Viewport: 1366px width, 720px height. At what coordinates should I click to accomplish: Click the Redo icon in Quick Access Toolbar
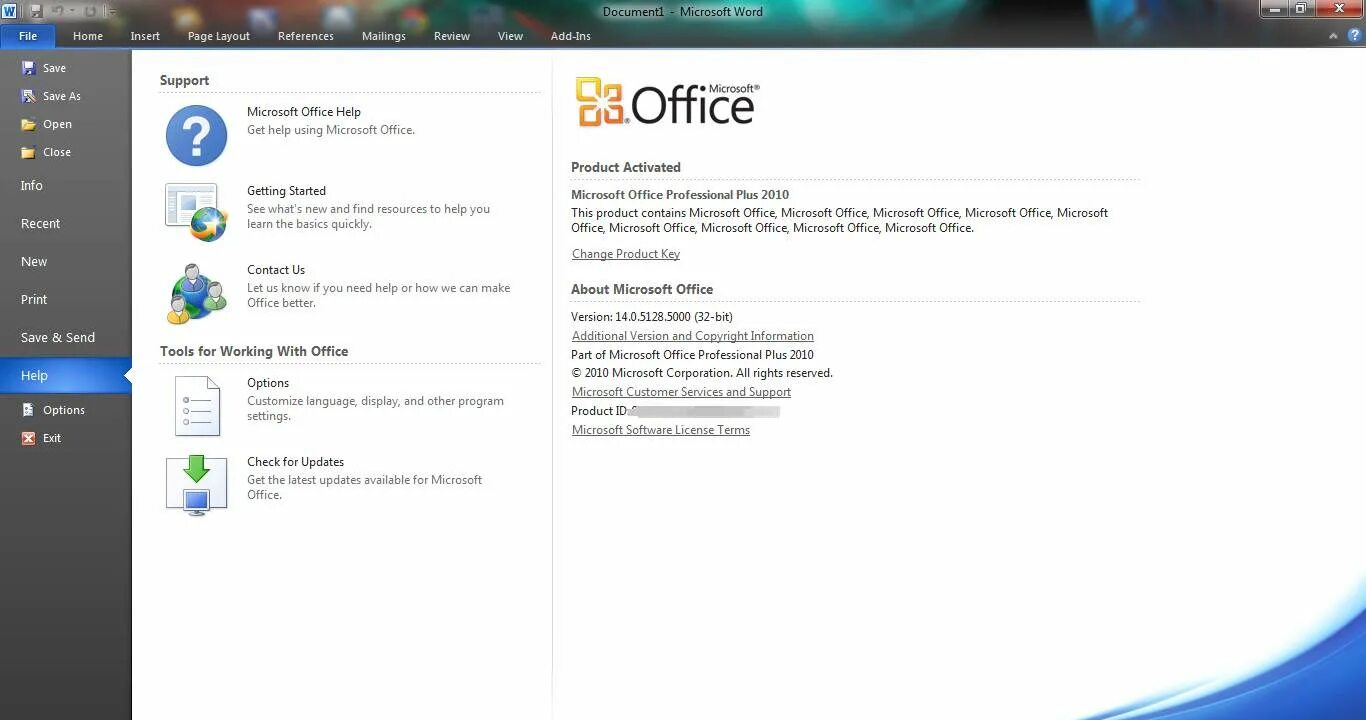90,11
